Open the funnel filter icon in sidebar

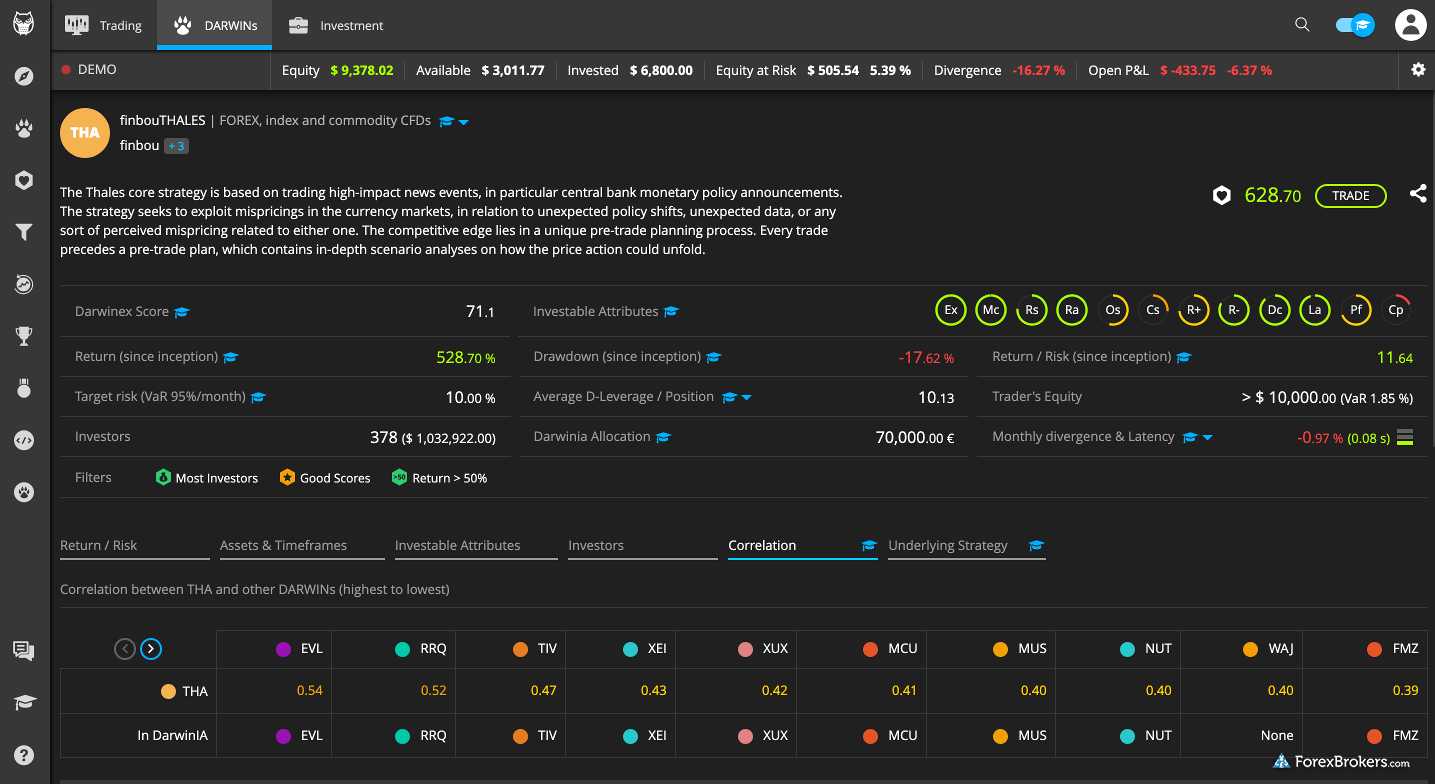click(x=24, y=232)
